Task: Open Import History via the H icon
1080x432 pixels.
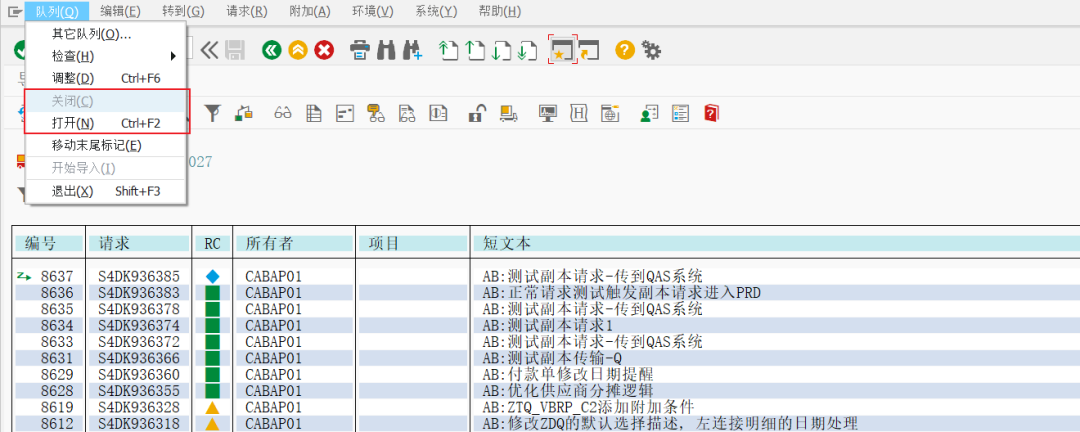Action: [579, 114]
